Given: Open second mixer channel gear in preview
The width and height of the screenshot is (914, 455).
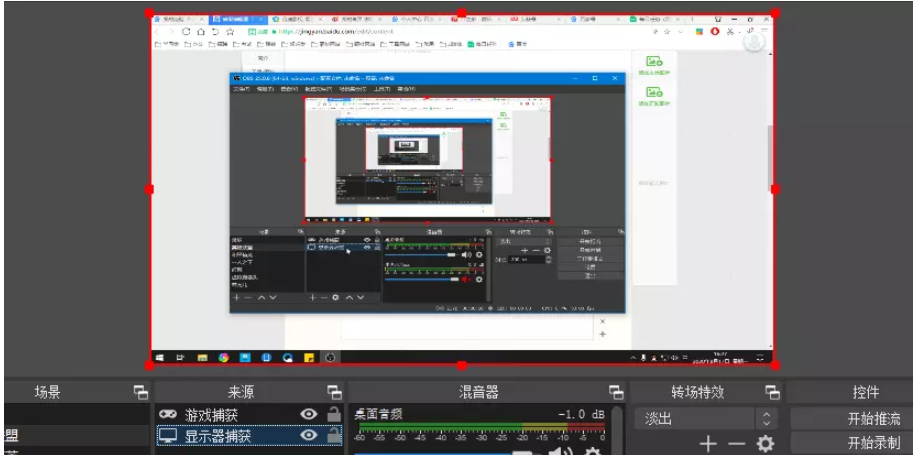Looking at the screenshot, I should (479, 279).
